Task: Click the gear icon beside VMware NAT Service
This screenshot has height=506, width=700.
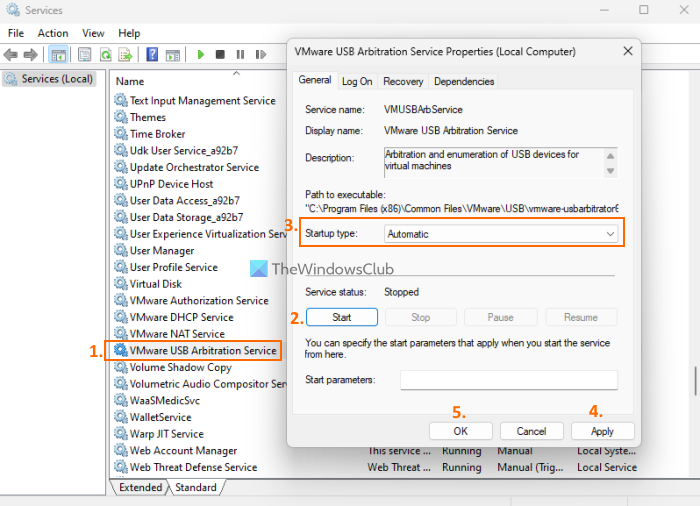Action: point(121,333)
